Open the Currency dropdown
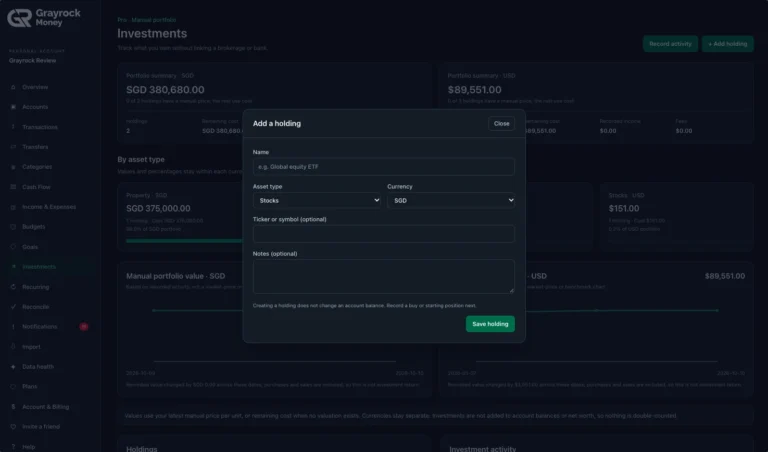Screen dimensions: 768x452 (451, 200)
